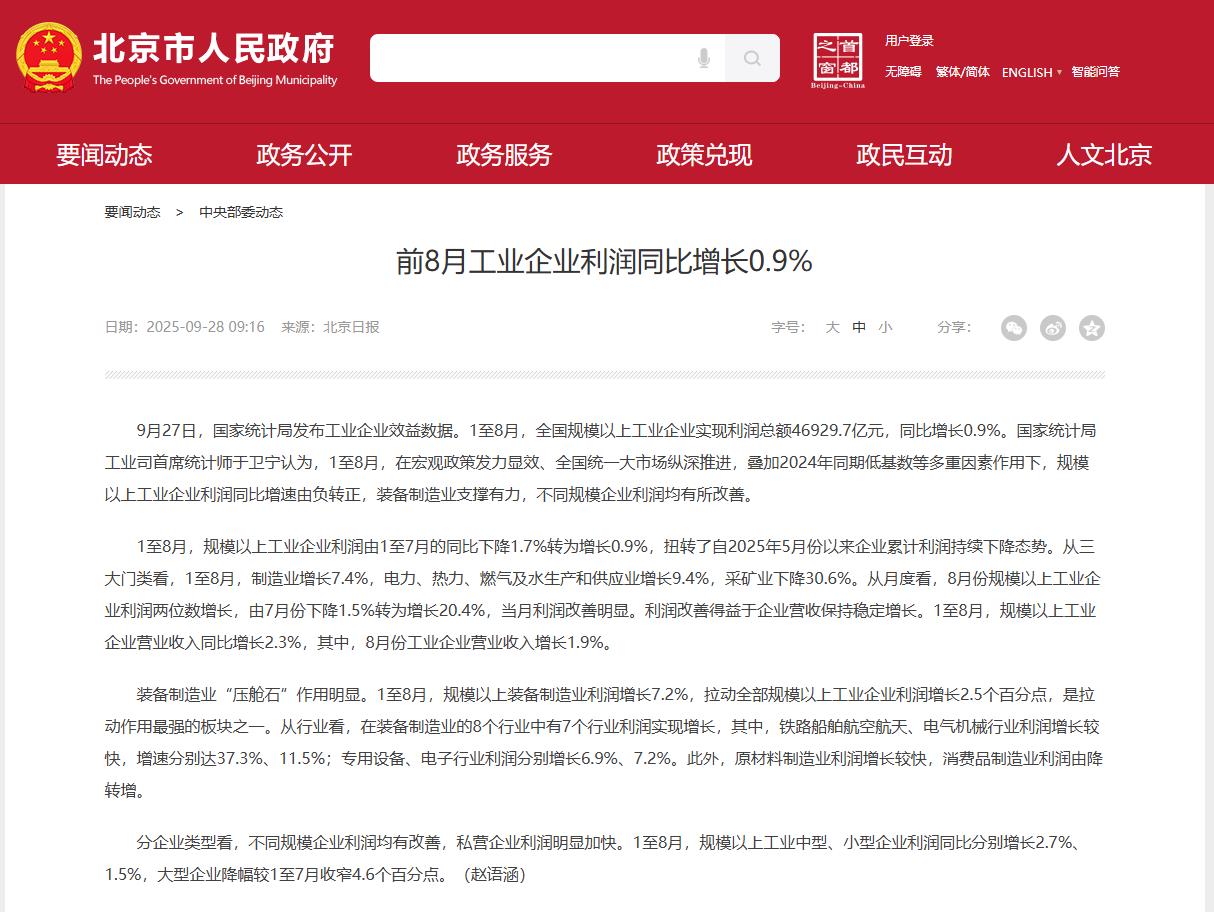This screenshot has width=1214, height=912.
Task: Open the 无障碍 accessibility link
Action: (903, 72)
